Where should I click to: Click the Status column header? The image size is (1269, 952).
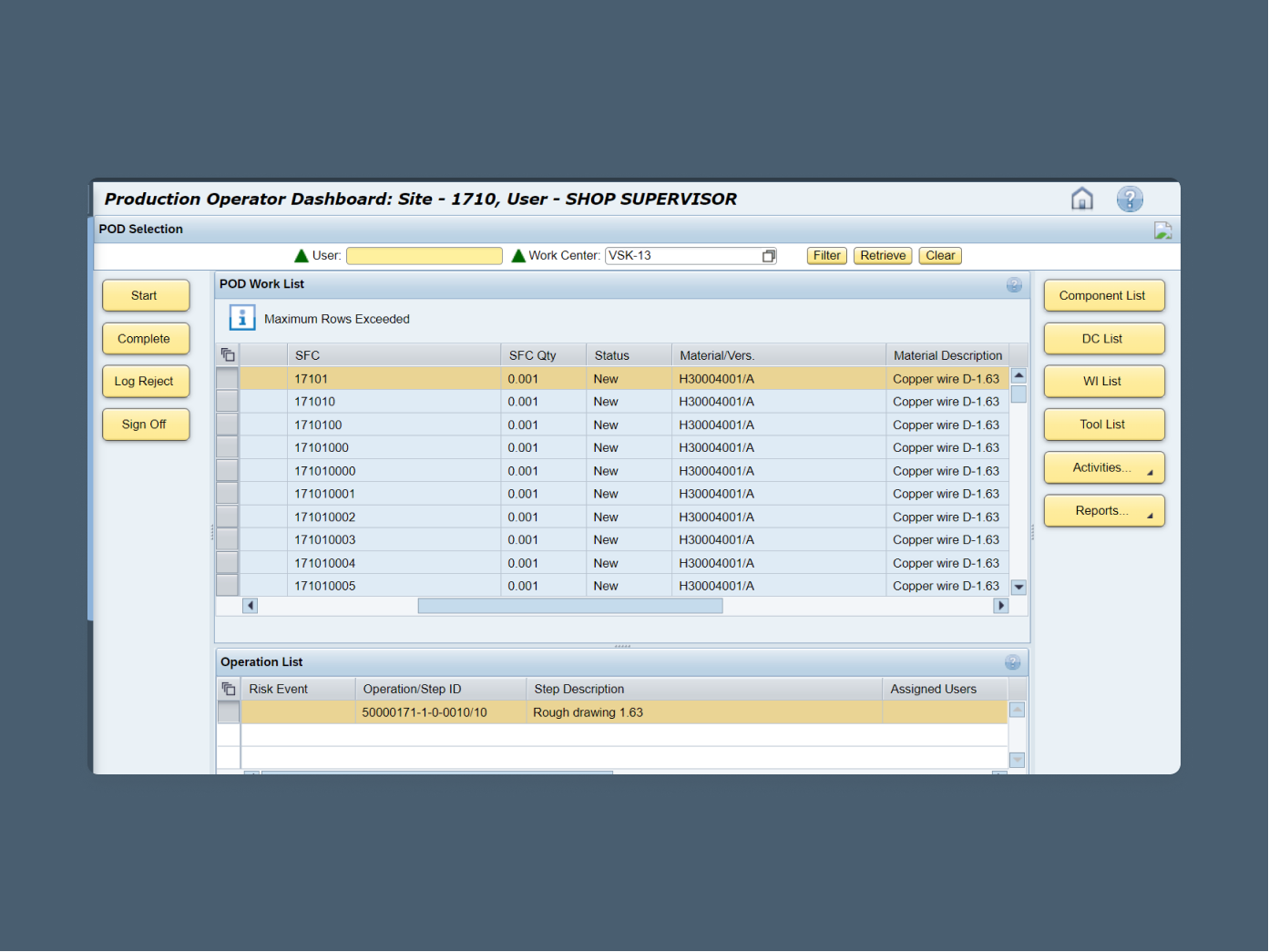pyautogui.click(x=629, y=355)
